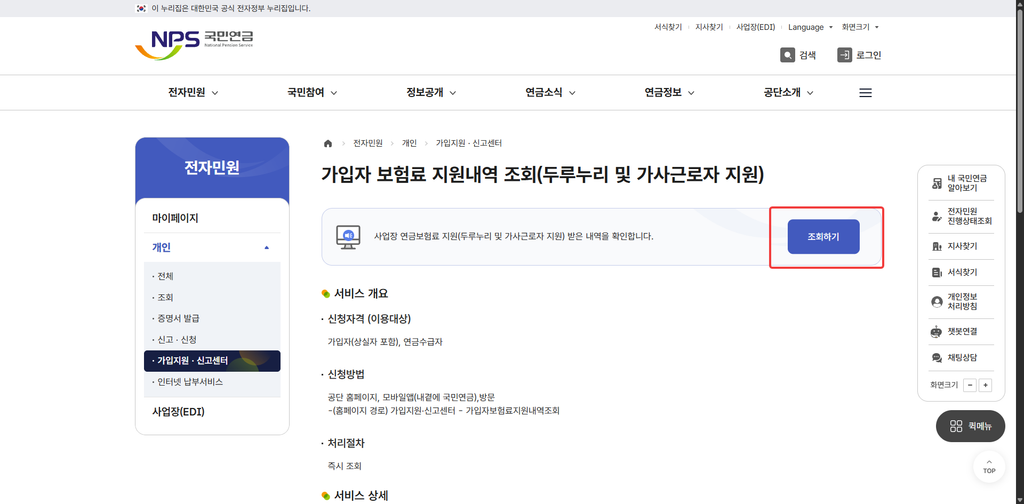Click the 서비스 상세 heading

click(360, 496)
